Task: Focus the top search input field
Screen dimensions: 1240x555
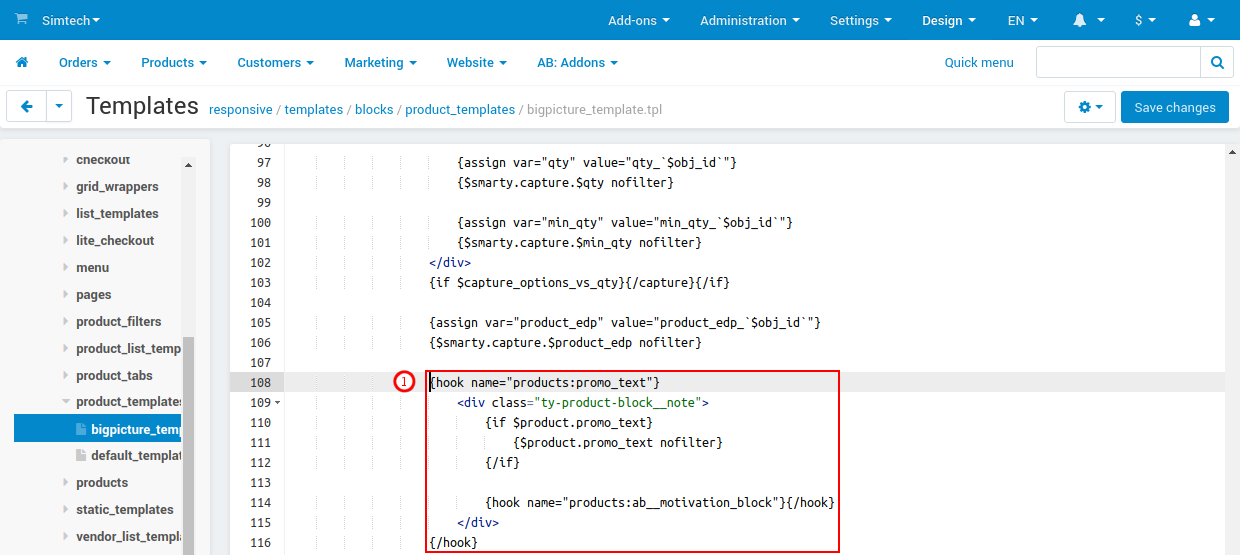Action: point(1118,62)
